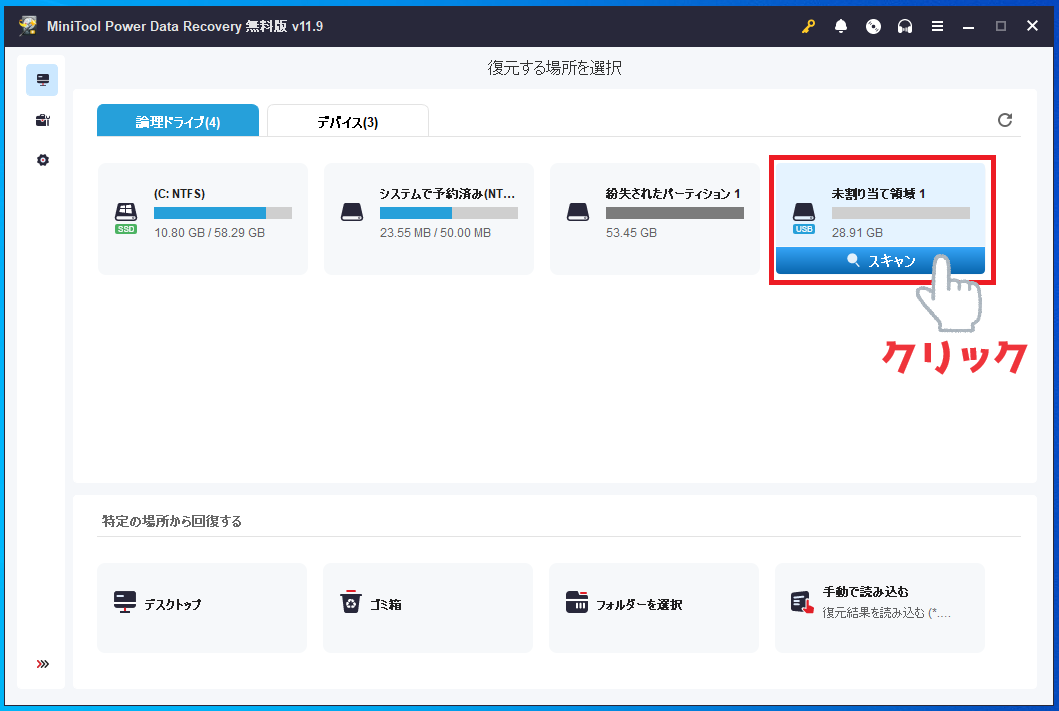Expand the sidebar with double arrows
The width and height of the screenshot is (1059, 711).
(x=43, y=664)
